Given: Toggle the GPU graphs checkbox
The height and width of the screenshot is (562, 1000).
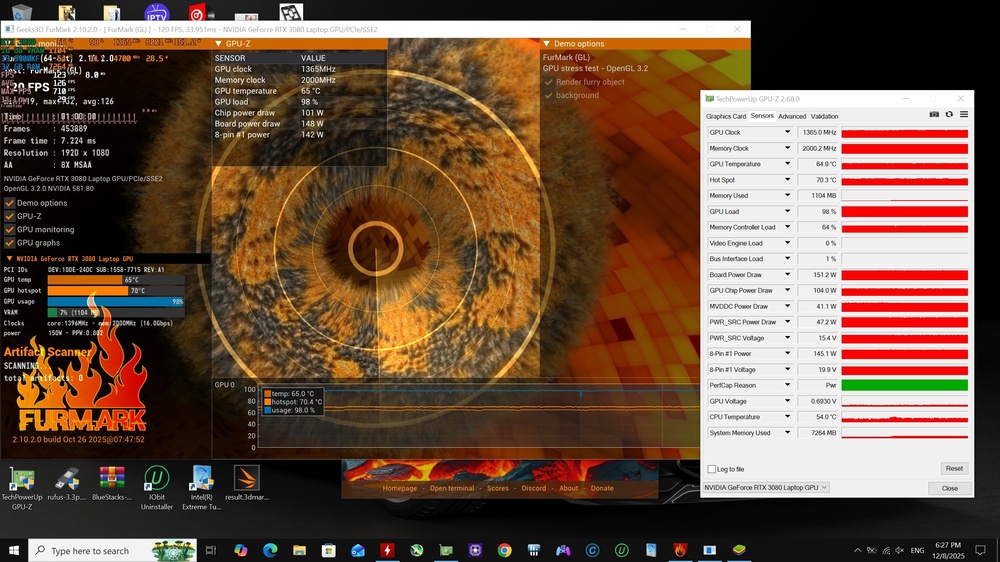Looking at the screenshot, I should [9, 243].
